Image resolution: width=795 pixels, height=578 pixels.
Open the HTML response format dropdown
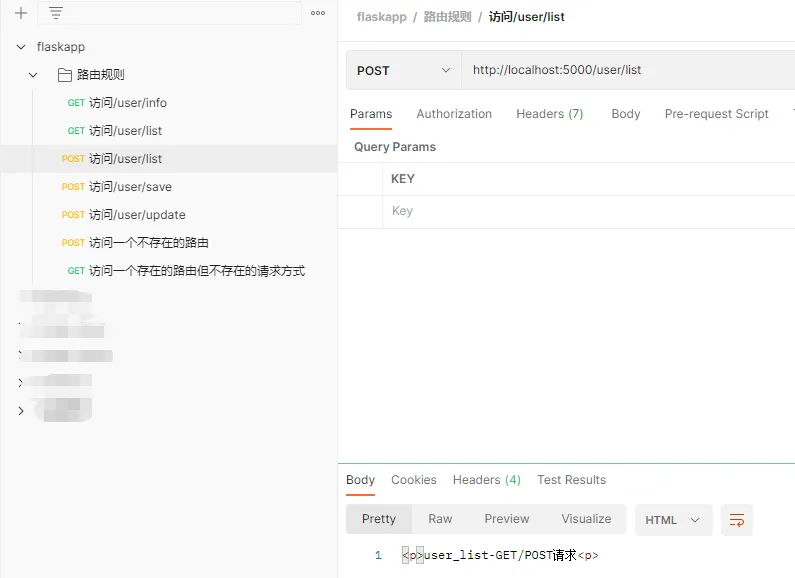pos(673,520)
